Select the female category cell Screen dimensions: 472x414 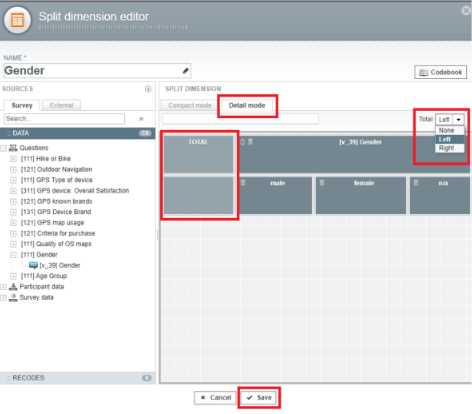tap(361, 195)
